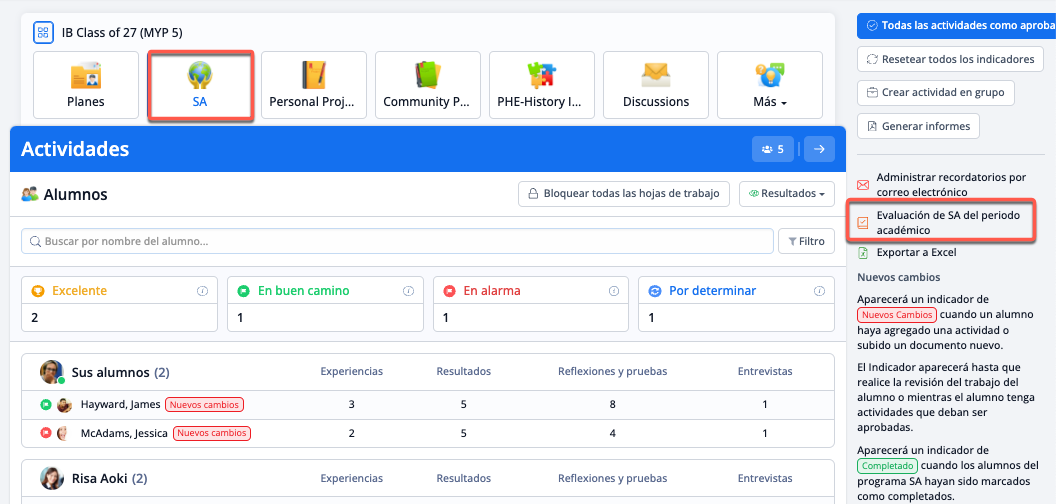Expand the Resultados dropdown
Viewport: 1056px width, 504px height.
point(786,194)
